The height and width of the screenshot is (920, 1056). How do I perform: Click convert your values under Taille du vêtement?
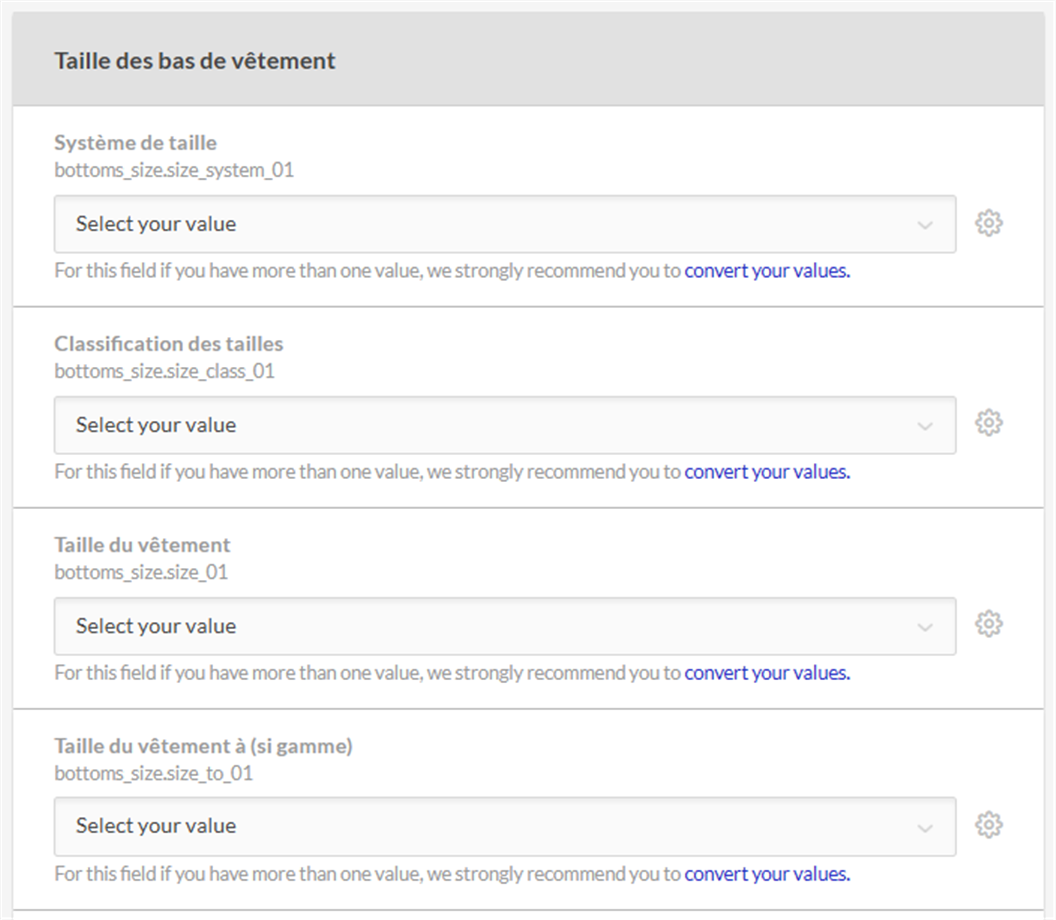767,673
